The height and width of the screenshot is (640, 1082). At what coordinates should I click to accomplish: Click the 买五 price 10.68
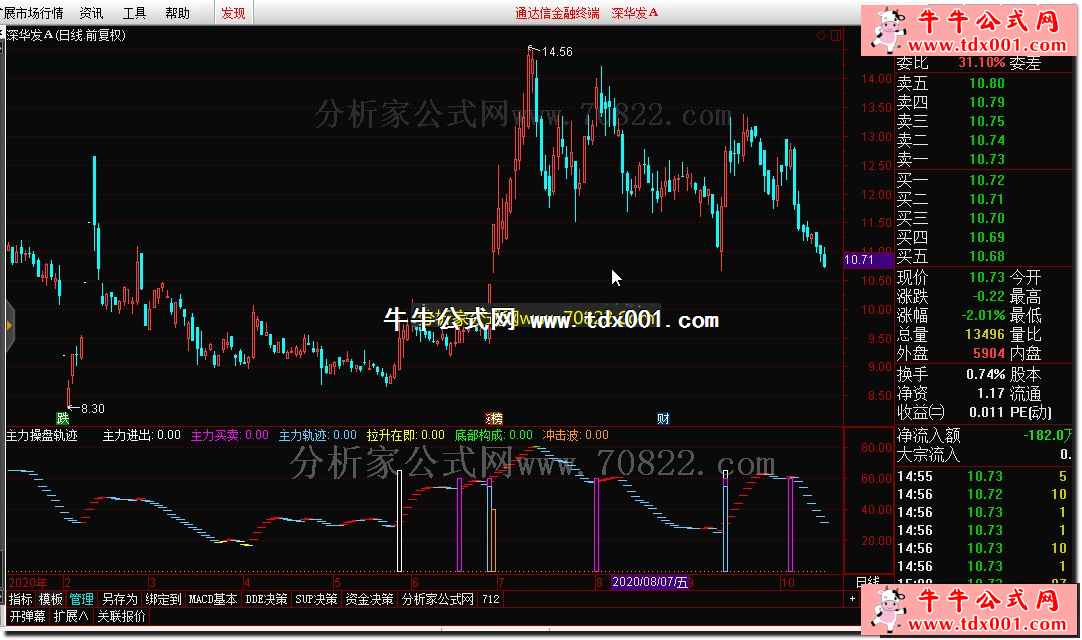987,256
